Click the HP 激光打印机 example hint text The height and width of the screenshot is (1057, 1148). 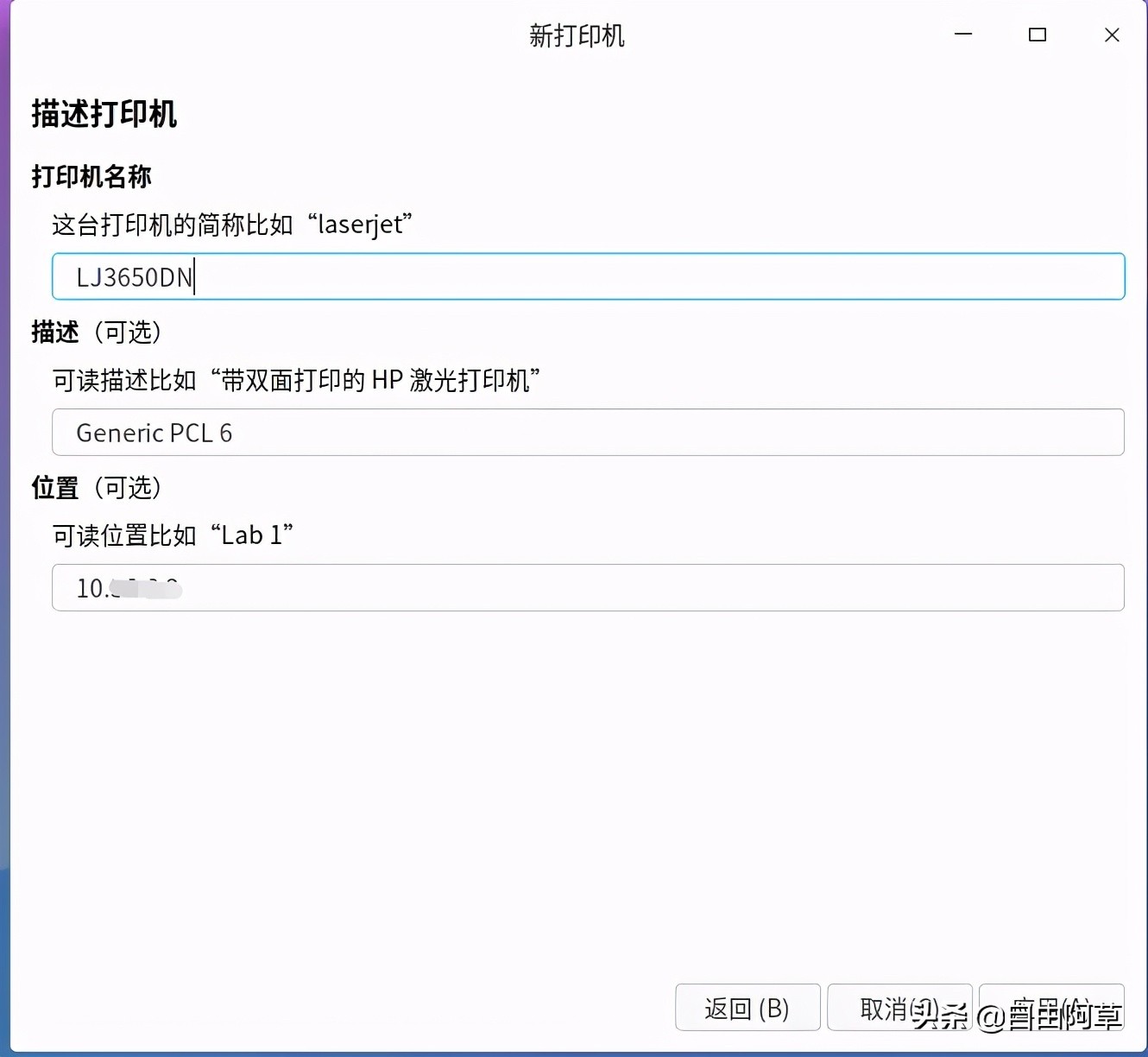click(295, 380)
